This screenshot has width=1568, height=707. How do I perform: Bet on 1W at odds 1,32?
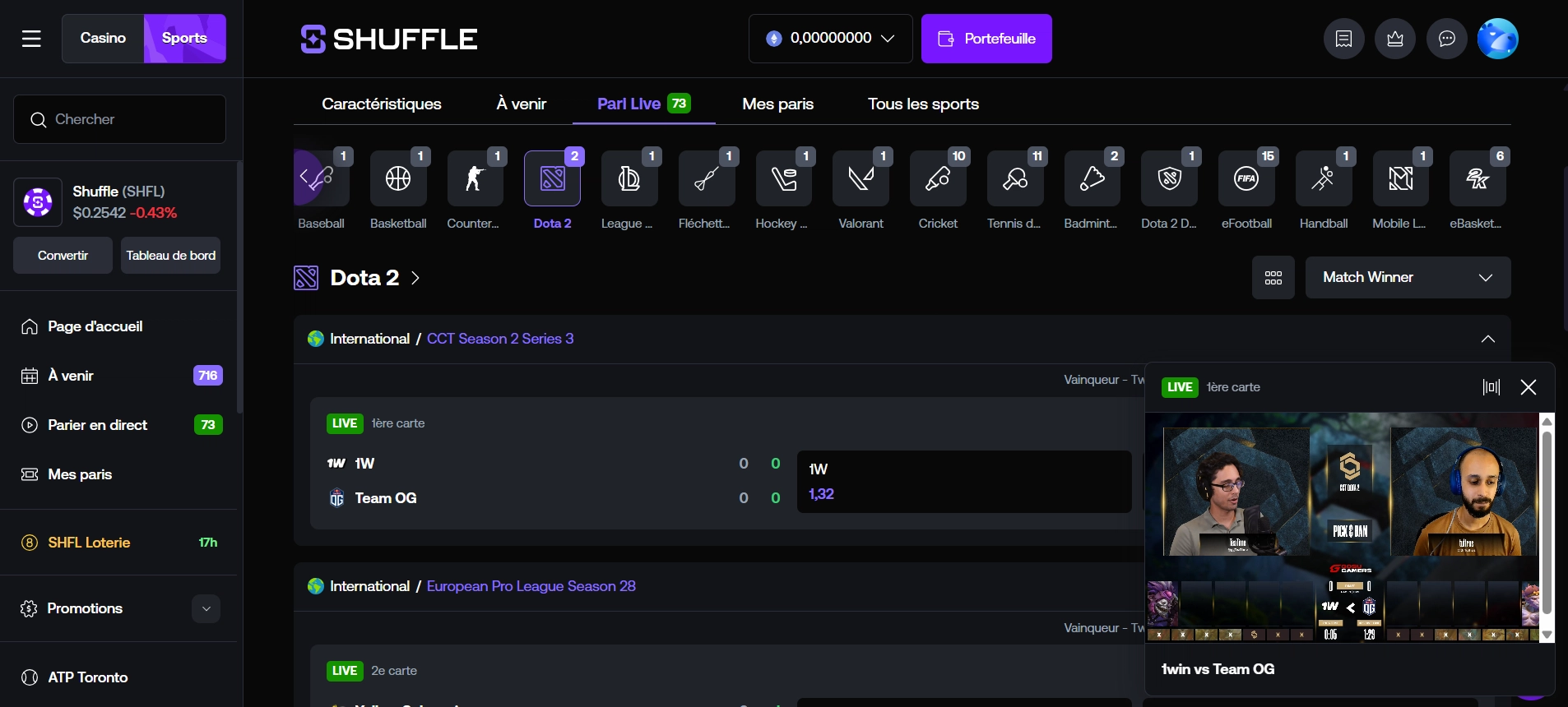click(964, 482)
